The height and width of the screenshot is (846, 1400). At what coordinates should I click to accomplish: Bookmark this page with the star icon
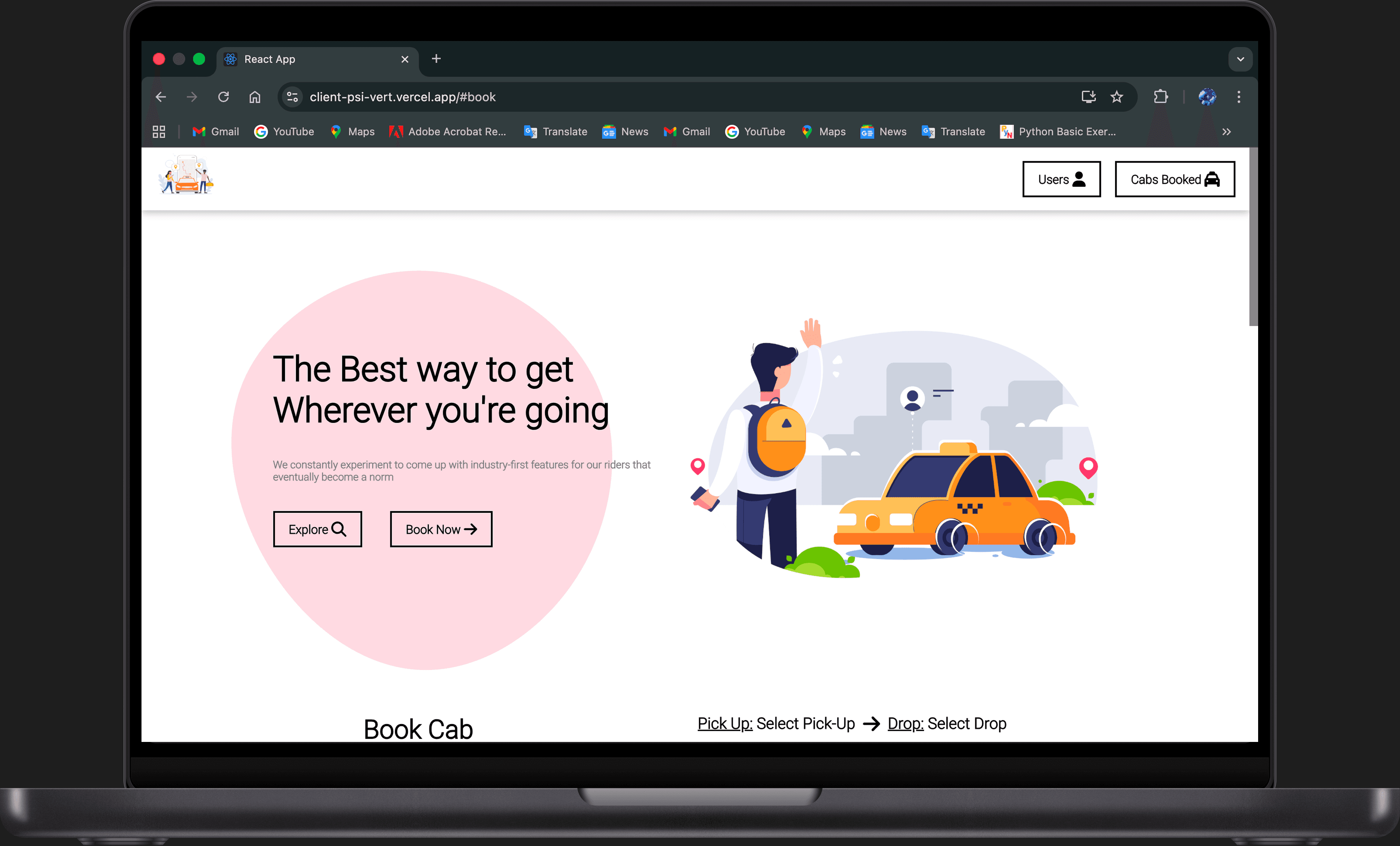1117,97
